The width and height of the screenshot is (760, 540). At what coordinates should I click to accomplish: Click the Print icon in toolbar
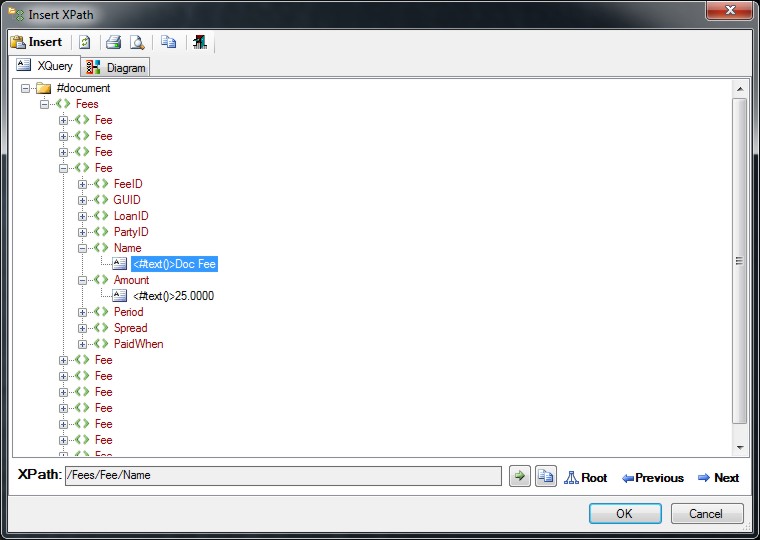pos(114,42)
